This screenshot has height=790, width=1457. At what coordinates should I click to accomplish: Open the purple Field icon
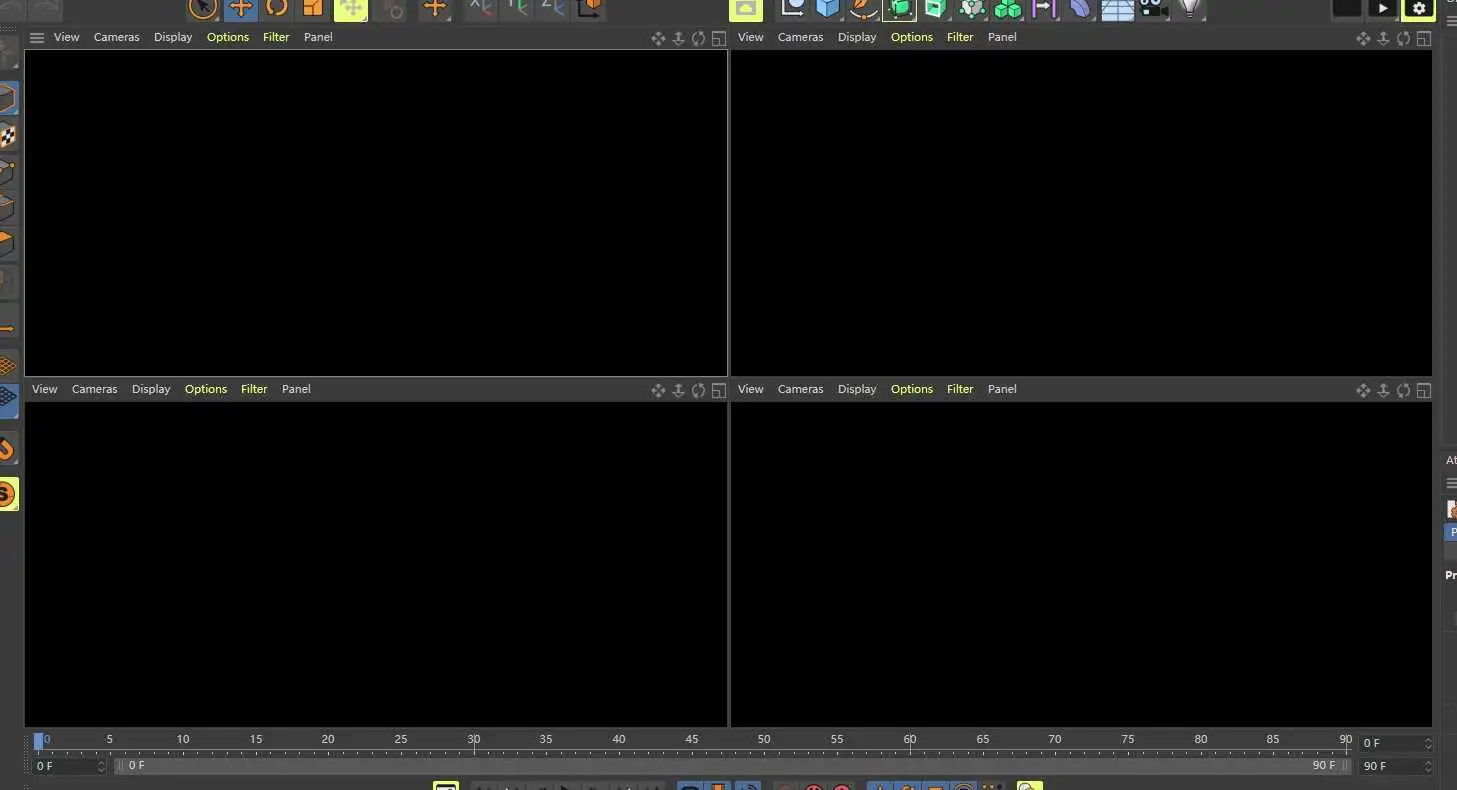point(1044,9)
